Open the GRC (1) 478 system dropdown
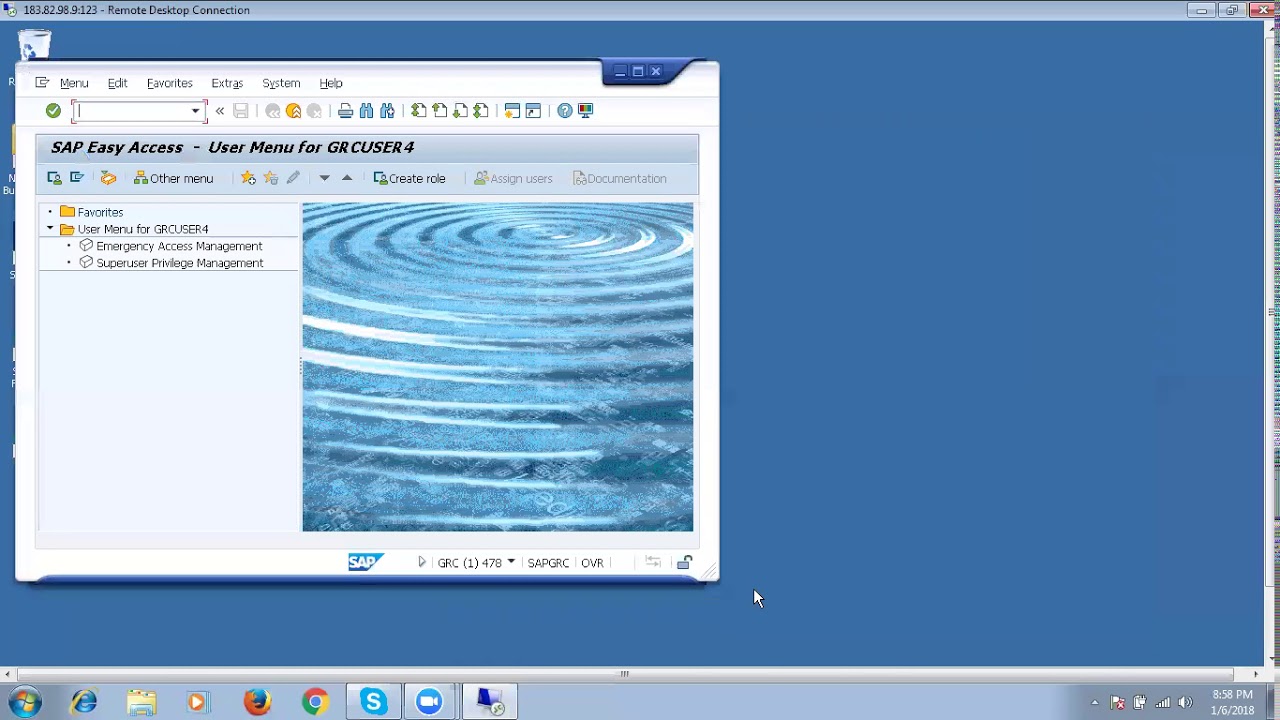Viewport: 1280px width, 720px height. [x=510, y=562]
